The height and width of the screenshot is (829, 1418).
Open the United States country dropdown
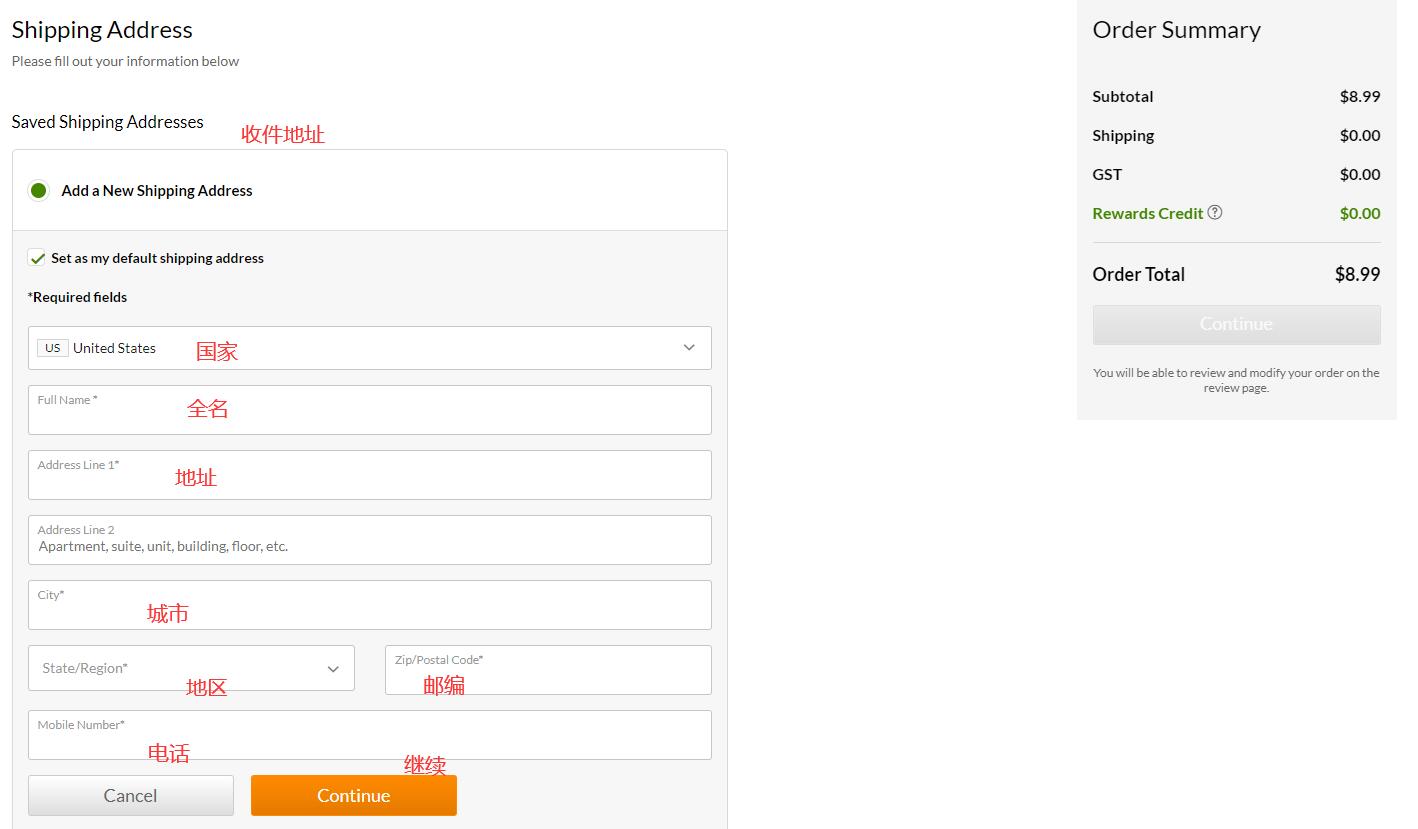coord(369,348)
